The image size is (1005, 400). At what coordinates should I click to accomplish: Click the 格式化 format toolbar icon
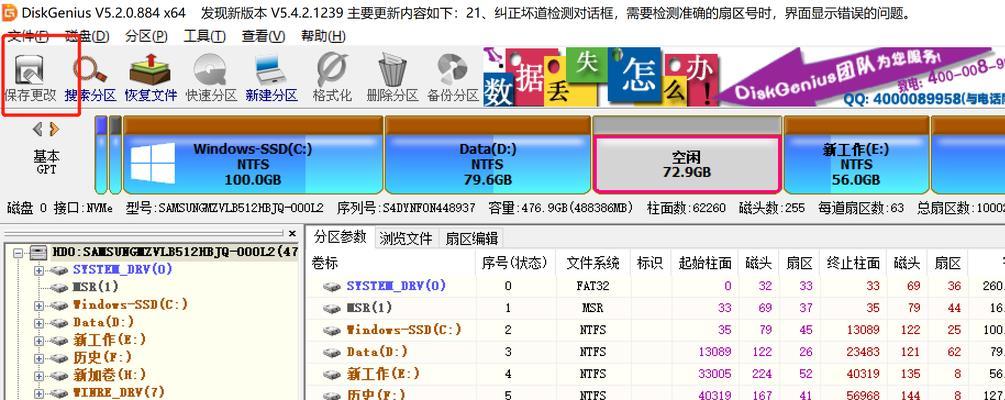[x=332, y=78]
